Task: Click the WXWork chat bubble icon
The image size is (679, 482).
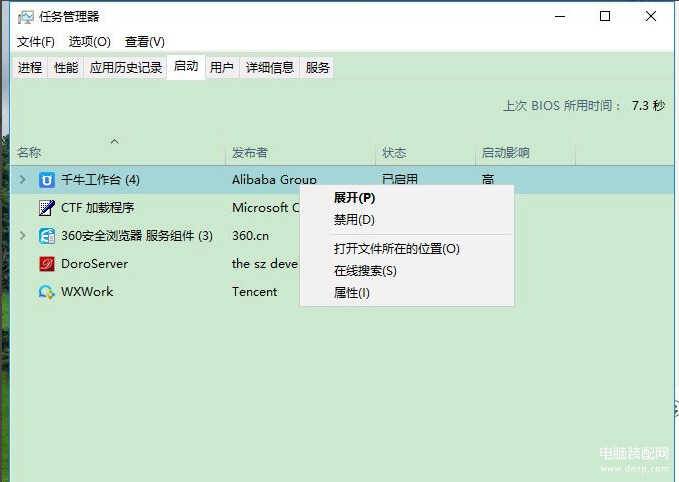Action: click(x=47, y=292)
